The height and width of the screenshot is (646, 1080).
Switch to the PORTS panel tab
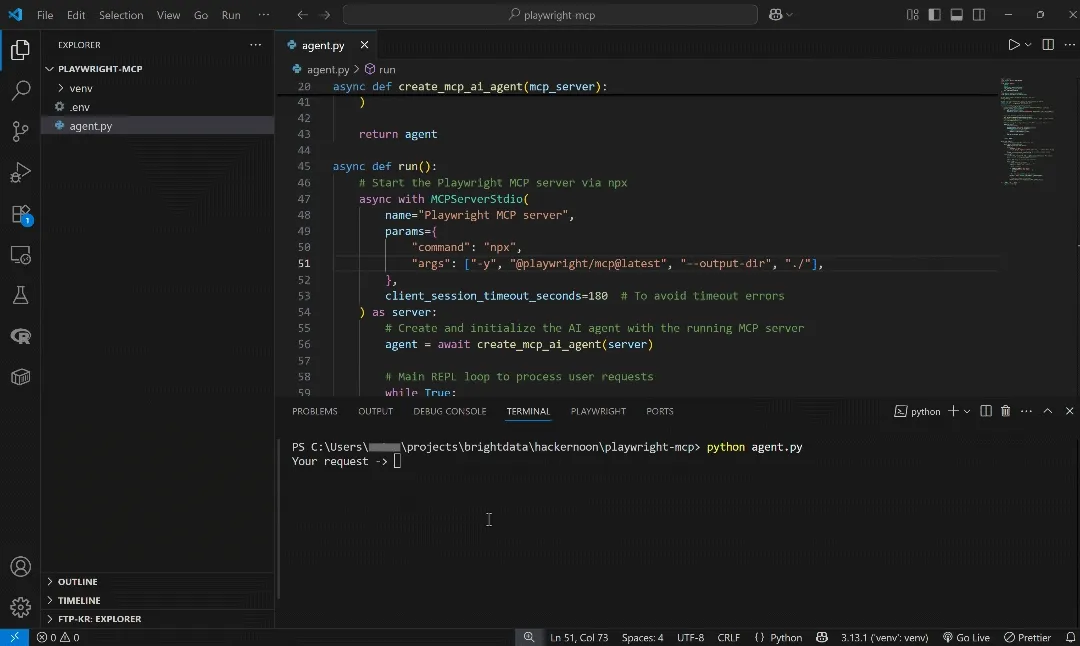click(659, 411)
